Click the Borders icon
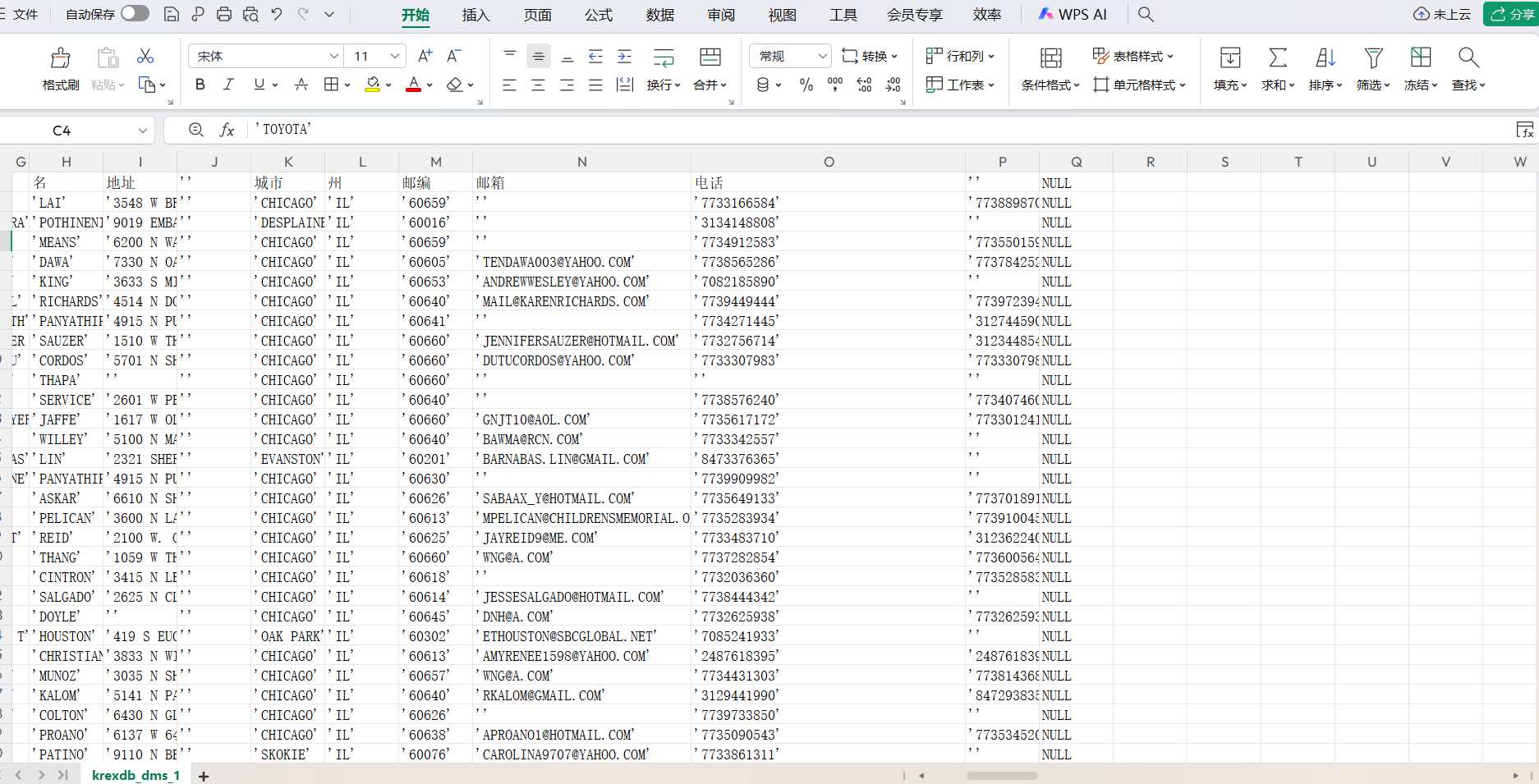This screenshot has width=1539, height=784. [x=331, y=85]
